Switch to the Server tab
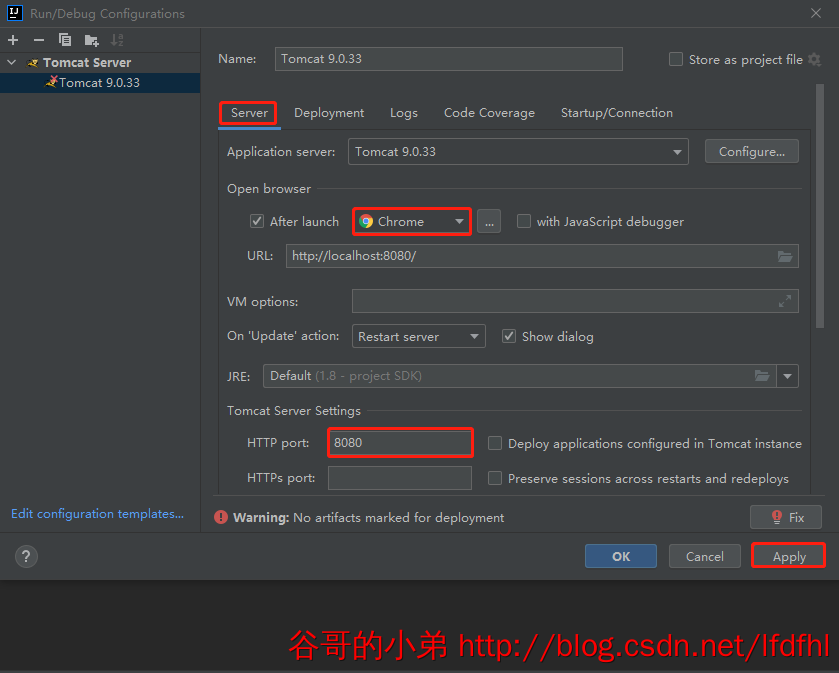 click(249, 113)
